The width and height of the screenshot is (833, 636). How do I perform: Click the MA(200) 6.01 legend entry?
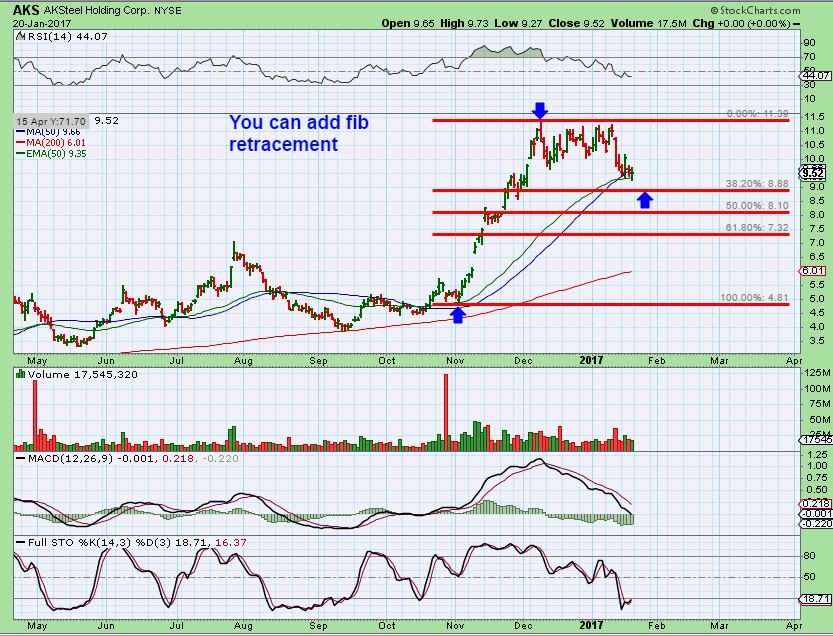(51, 142)
